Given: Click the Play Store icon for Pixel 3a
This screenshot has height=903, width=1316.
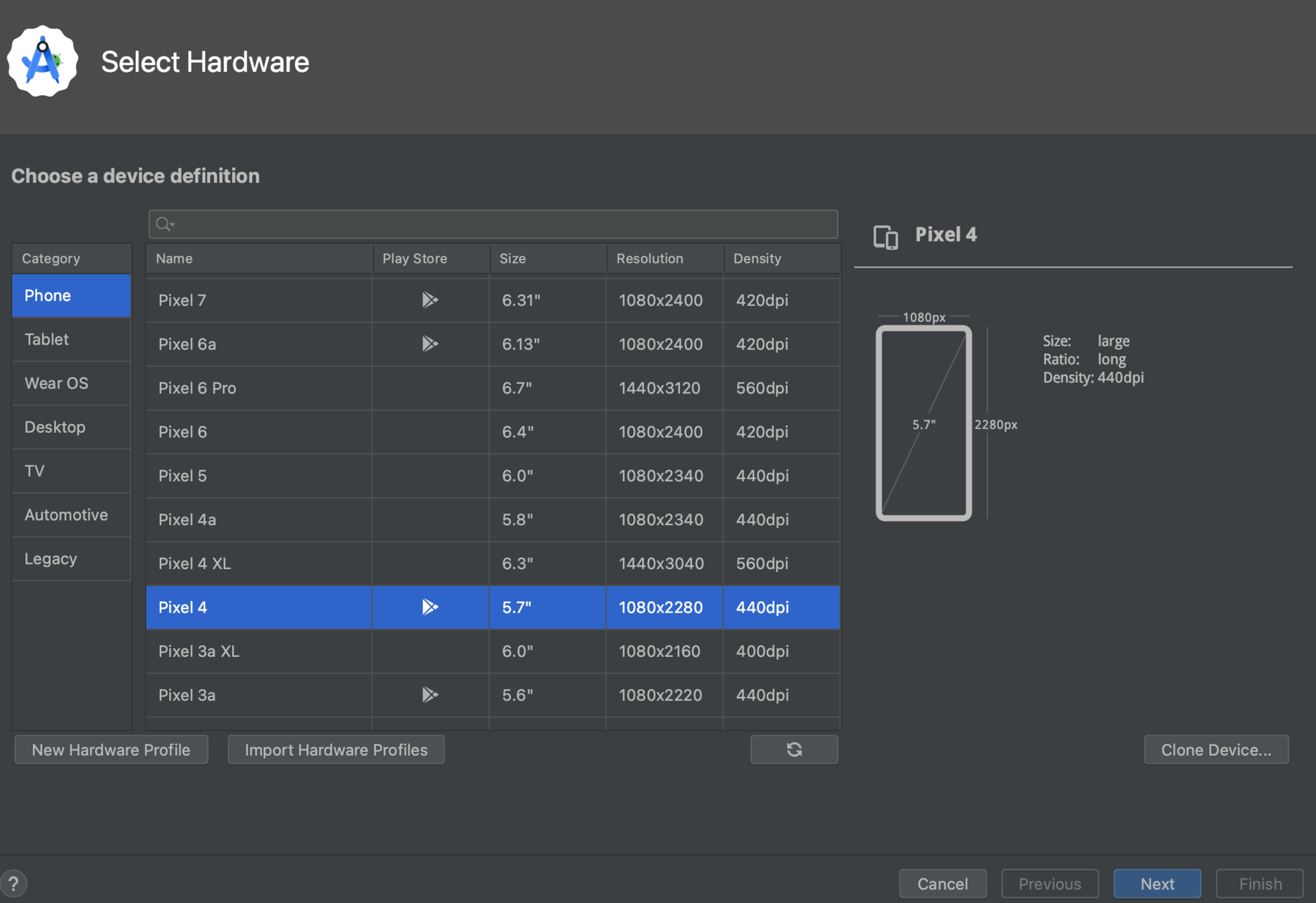Looking at the screenshot, I should tap(429, 695).
